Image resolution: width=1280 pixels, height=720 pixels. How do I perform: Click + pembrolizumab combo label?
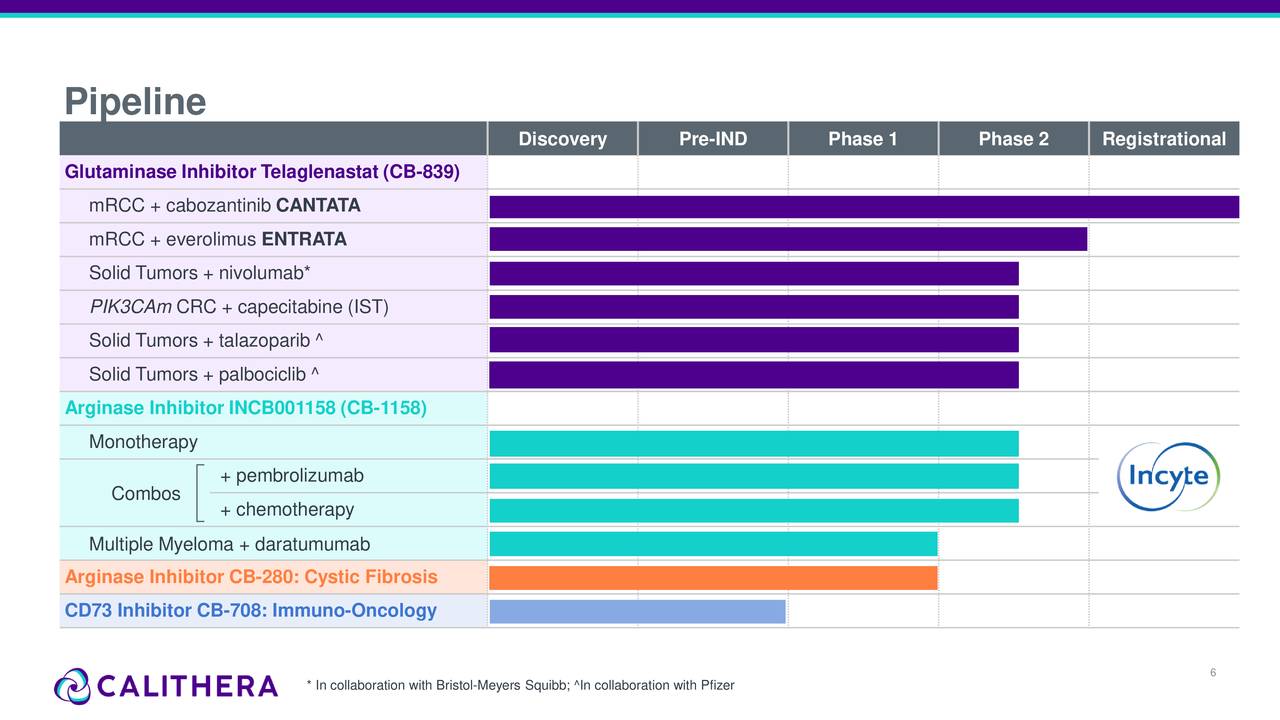[x=292, y=476]
